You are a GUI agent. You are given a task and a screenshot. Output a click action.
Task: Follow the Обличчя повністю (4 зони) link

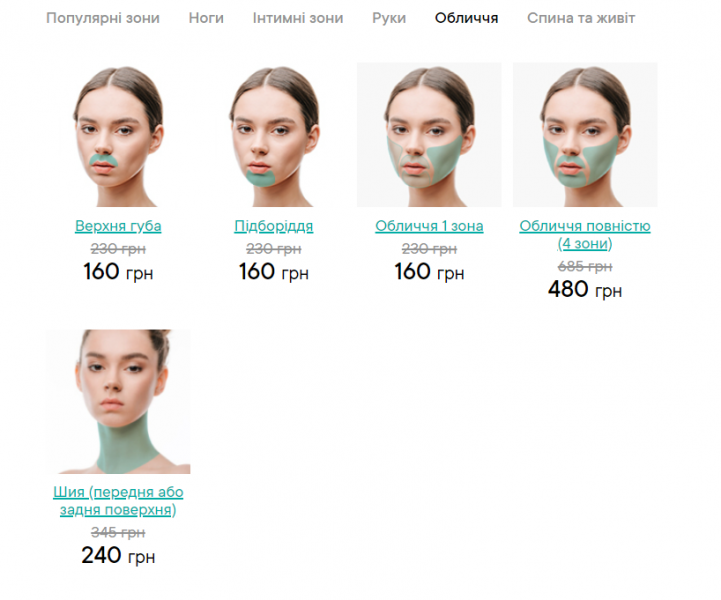tap(585, 235)
